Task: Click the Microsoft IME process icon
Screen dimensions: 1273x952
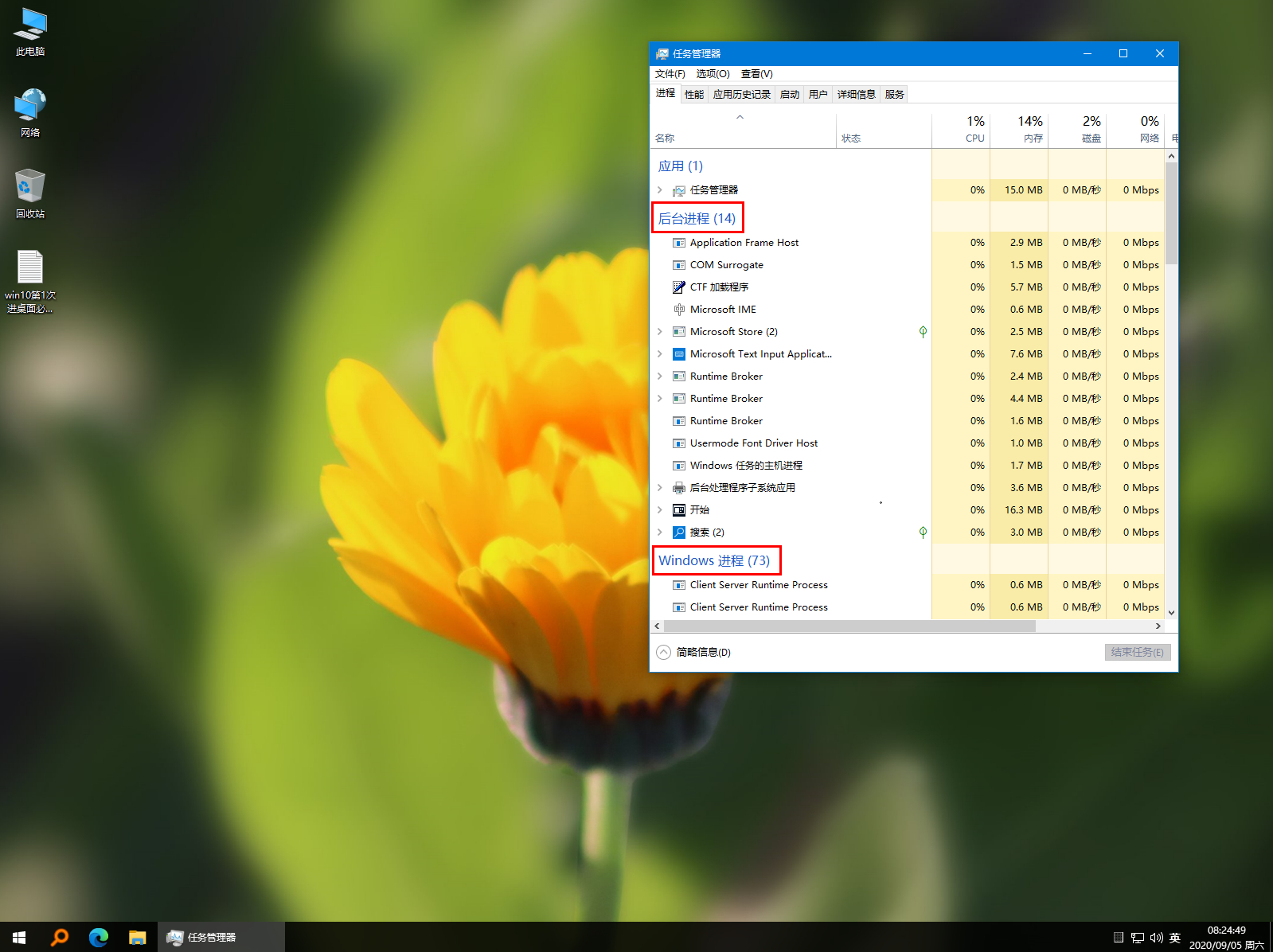Action: [x=678, y=310]
